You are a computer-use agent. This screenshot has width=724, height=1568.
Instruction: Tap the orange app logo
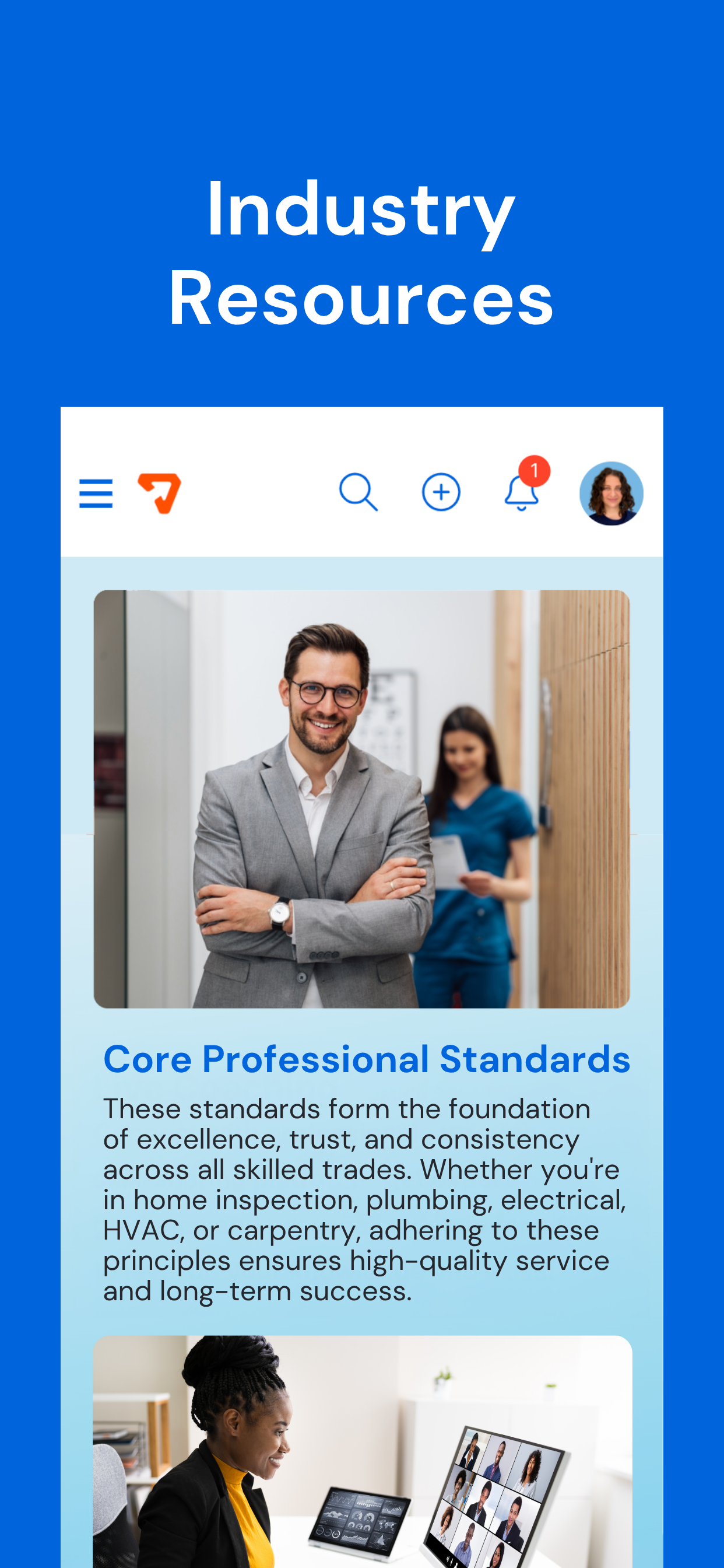pyautogui.click(x=159, y=493)
